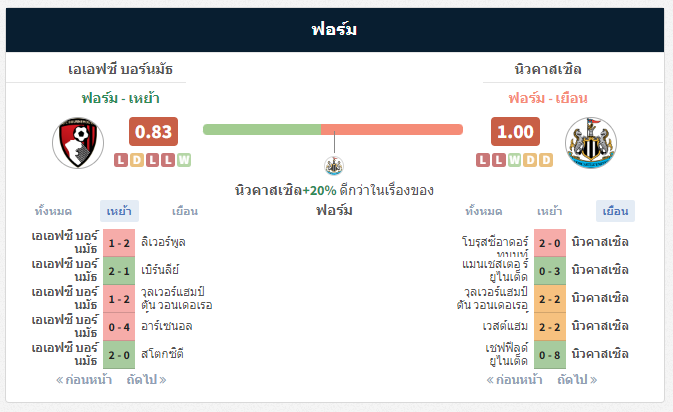
Task: Click Bournemouth's green W form badge
Action: [184, 160]
